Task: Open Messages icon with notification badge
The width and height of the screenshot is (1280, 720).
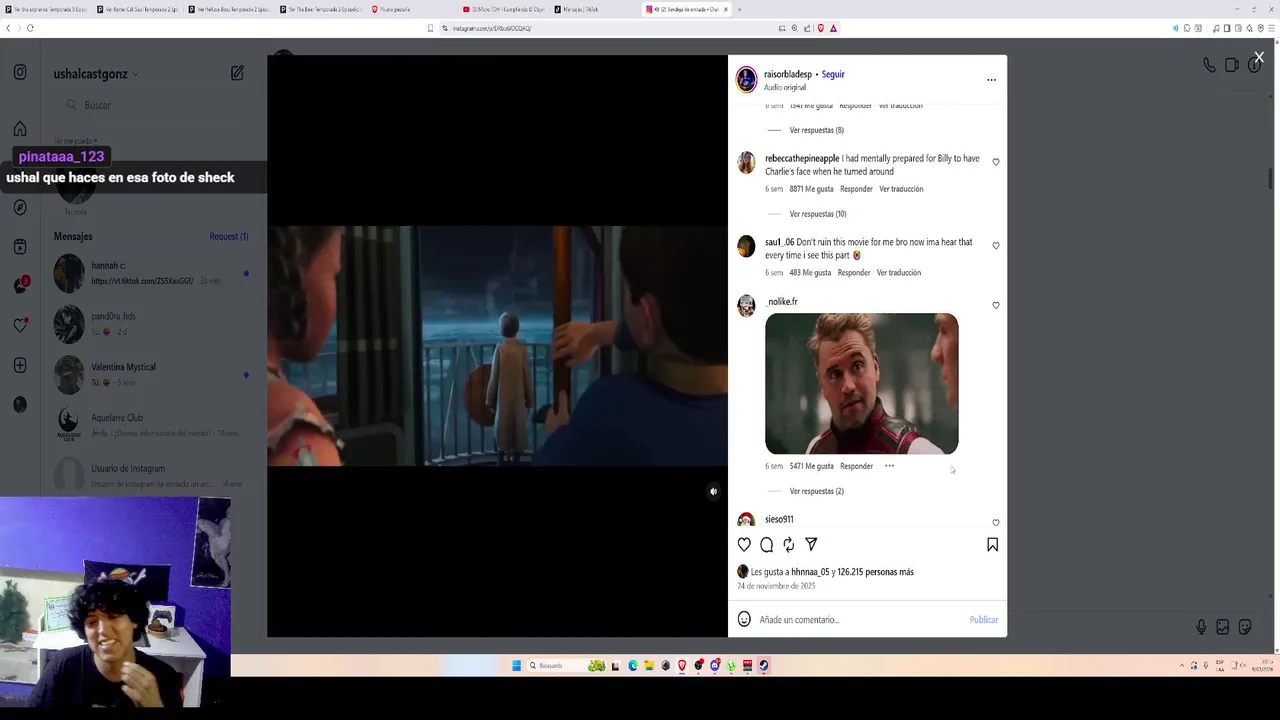Action: (x=20, y=286)
